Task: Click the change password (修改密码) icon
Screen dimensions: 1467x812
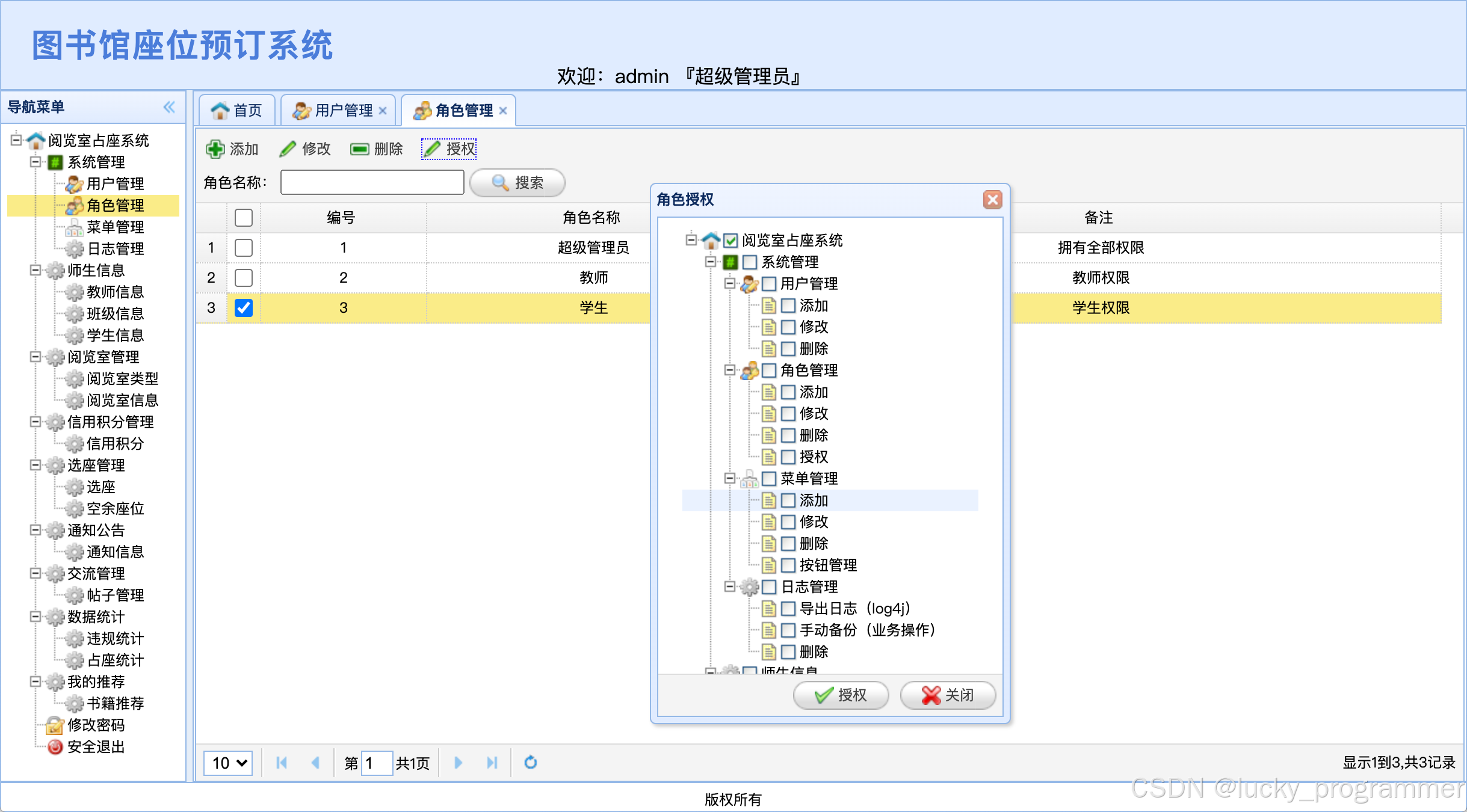Action: pos(55,725)
